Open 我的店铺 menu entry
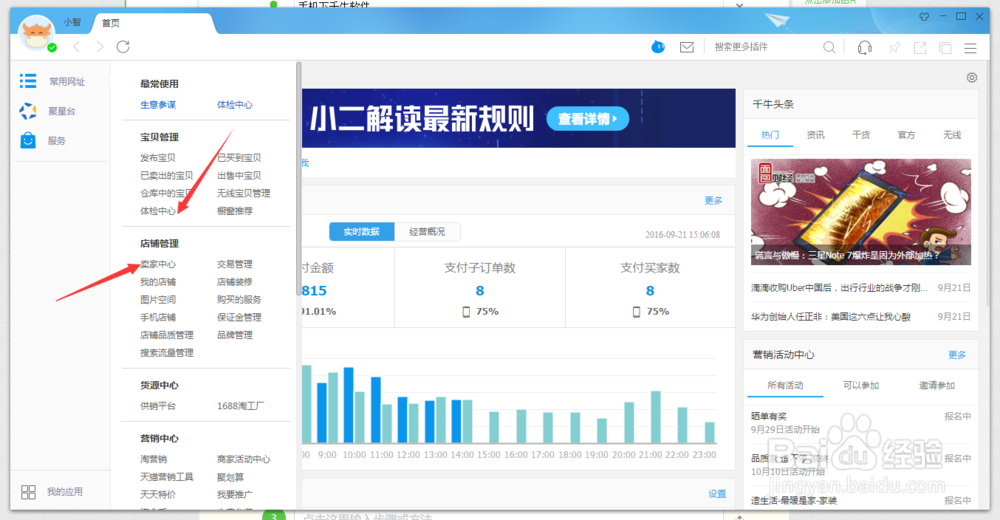Viewport: 1000px width, 520px height. click(158, 282)
